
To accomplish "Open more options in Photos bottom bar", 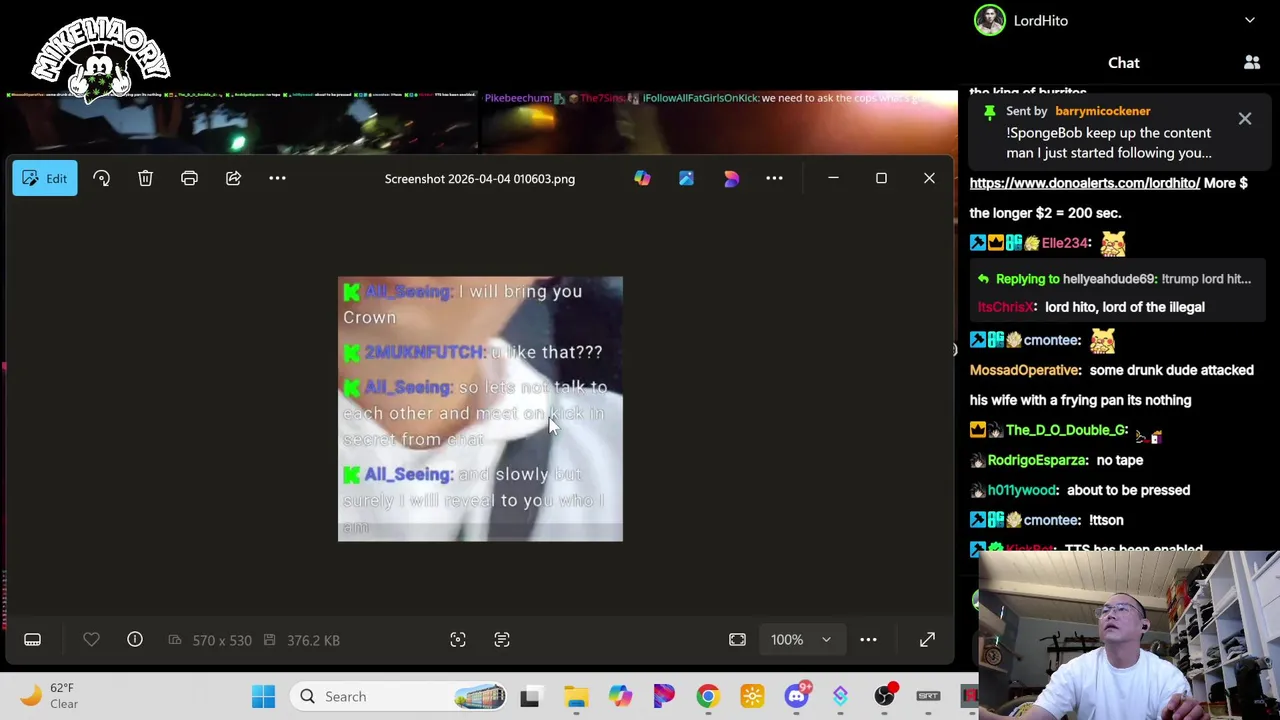I will point(868,640).
